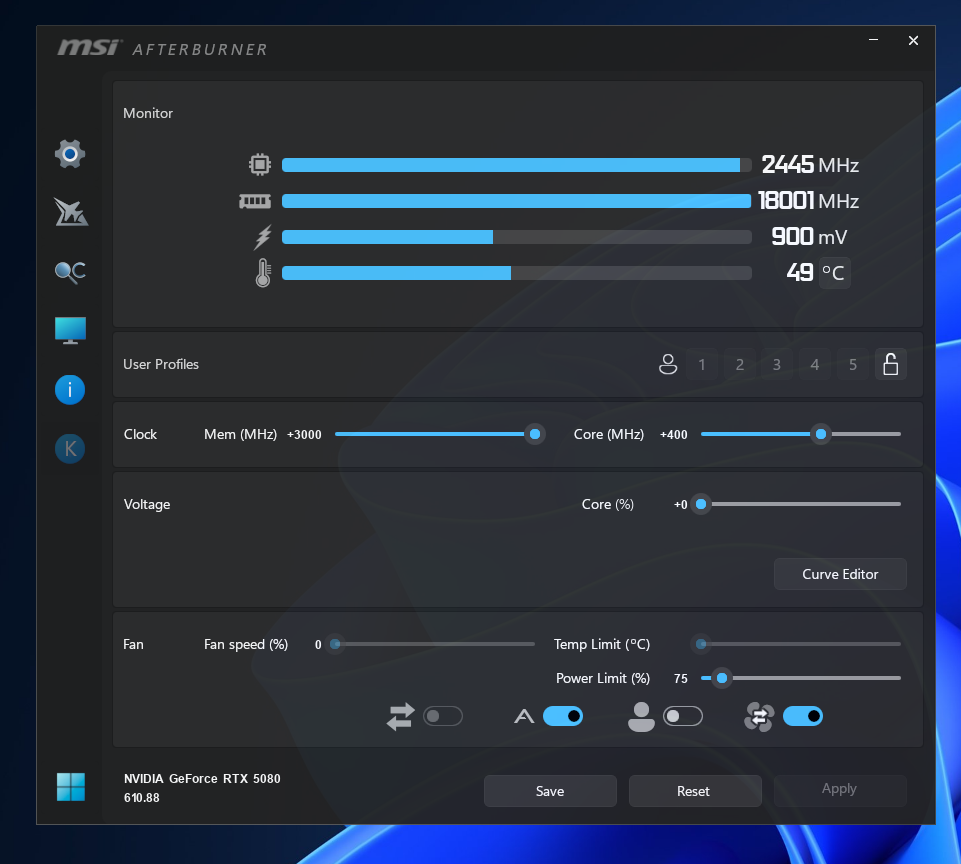Open the hardware monitor screen icon
The image size is (961, 864).
pyautogui.click(x=70, y=330)
